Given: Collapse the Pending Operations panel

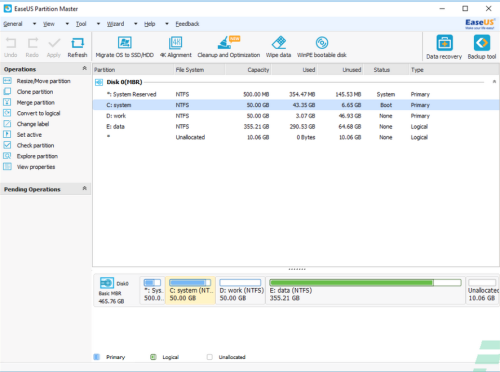Looking at the screenshot, I should (x=85, y=188).
